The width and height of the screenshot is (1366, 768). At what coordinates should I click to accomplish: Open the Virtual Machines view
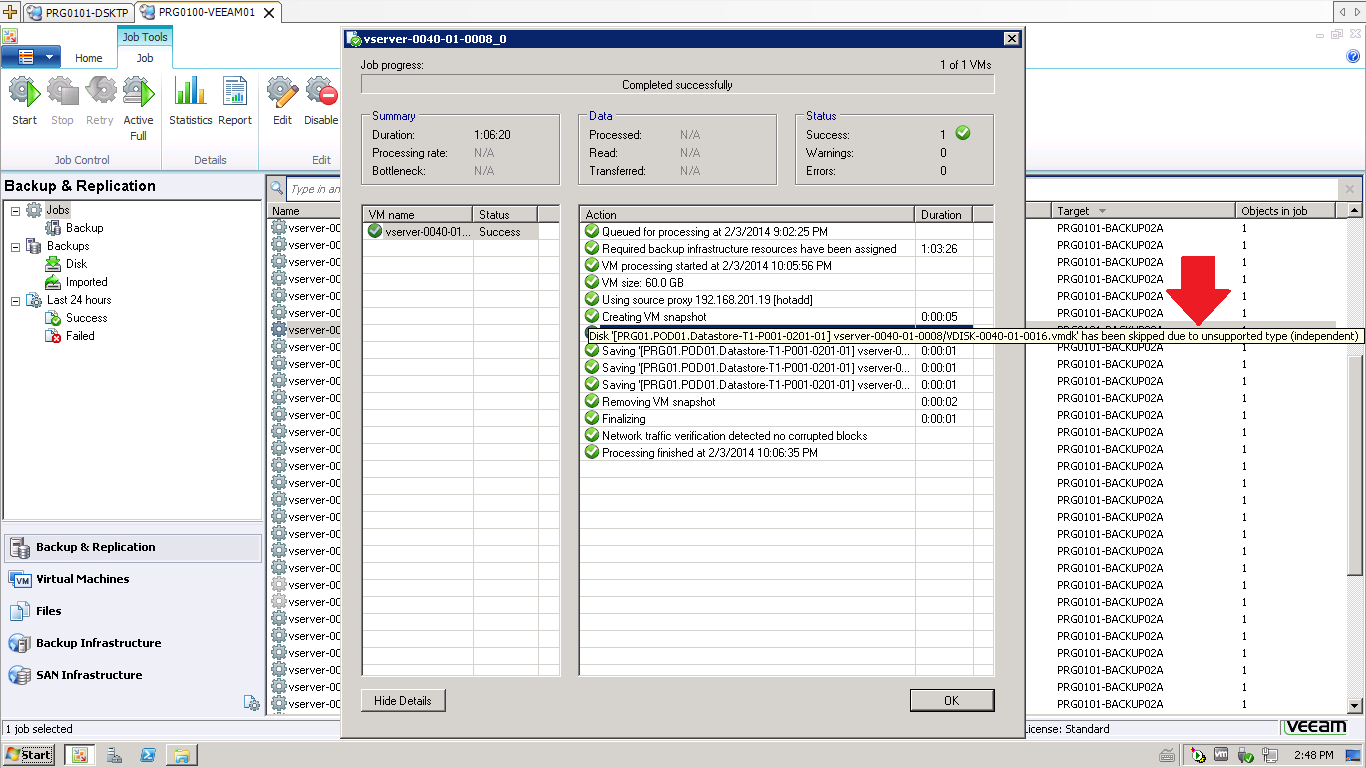133,579
